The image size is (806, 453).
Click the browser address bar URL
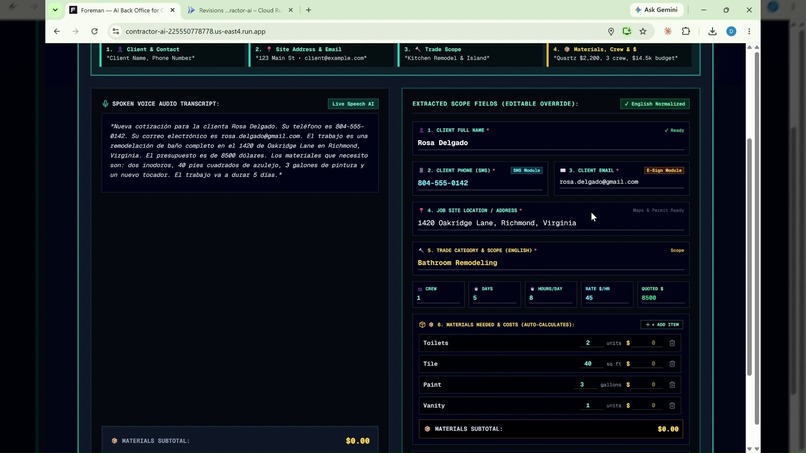(x=196, y=31)
